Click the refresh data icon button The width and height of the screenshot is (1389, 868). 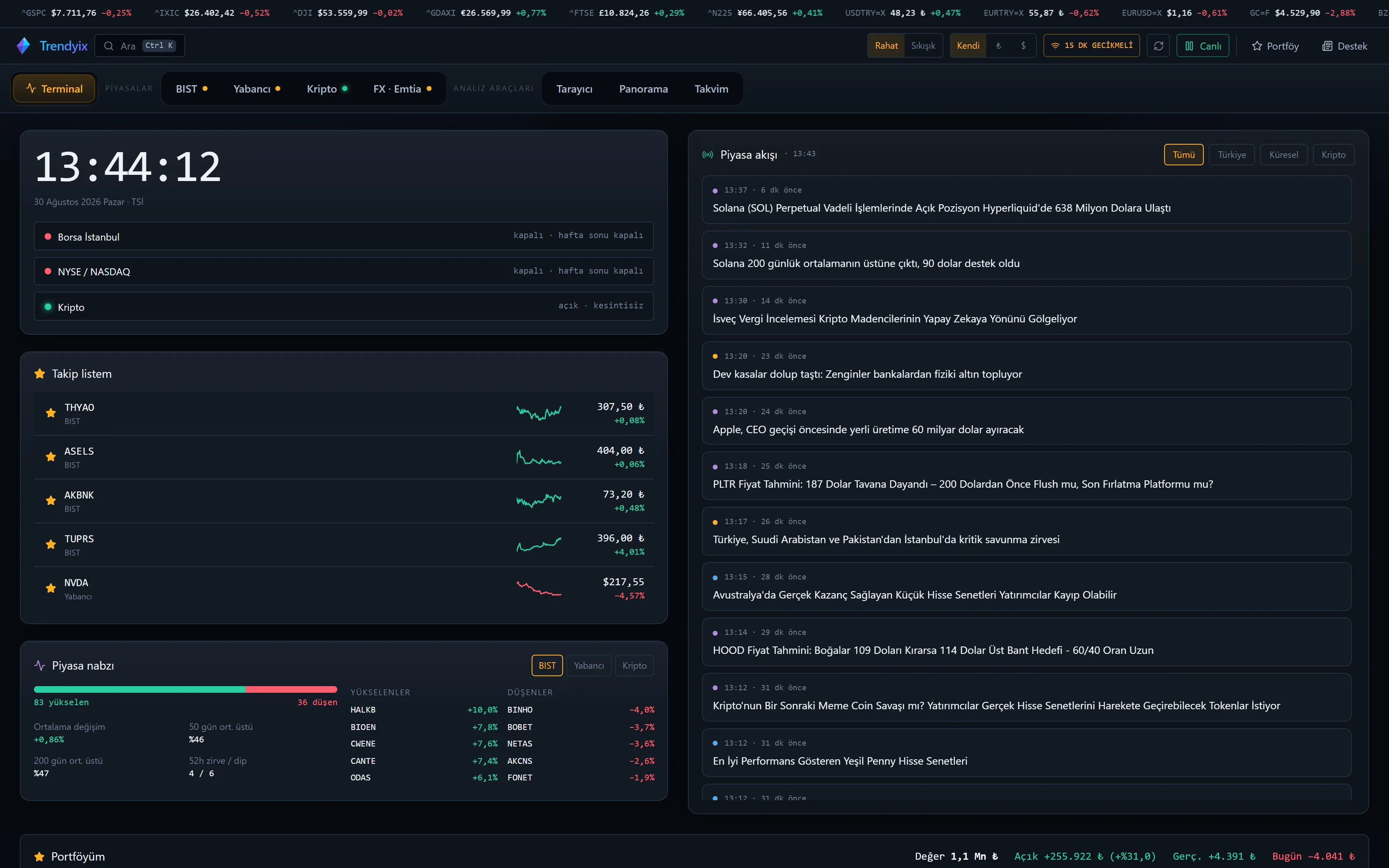point(1158,46)
